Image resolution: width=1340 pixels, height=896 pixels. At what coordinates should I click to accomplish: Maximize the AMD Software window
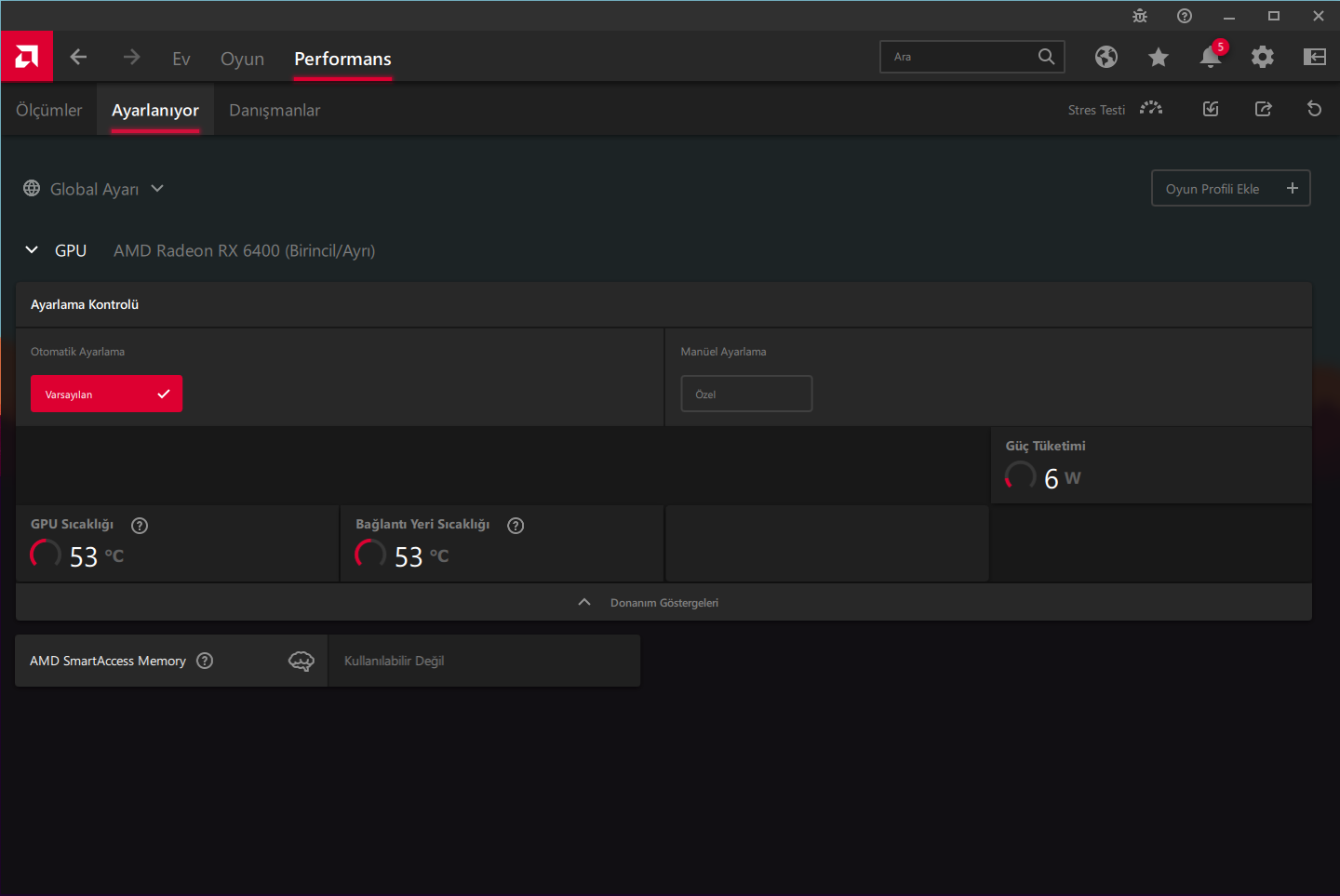1274,16
